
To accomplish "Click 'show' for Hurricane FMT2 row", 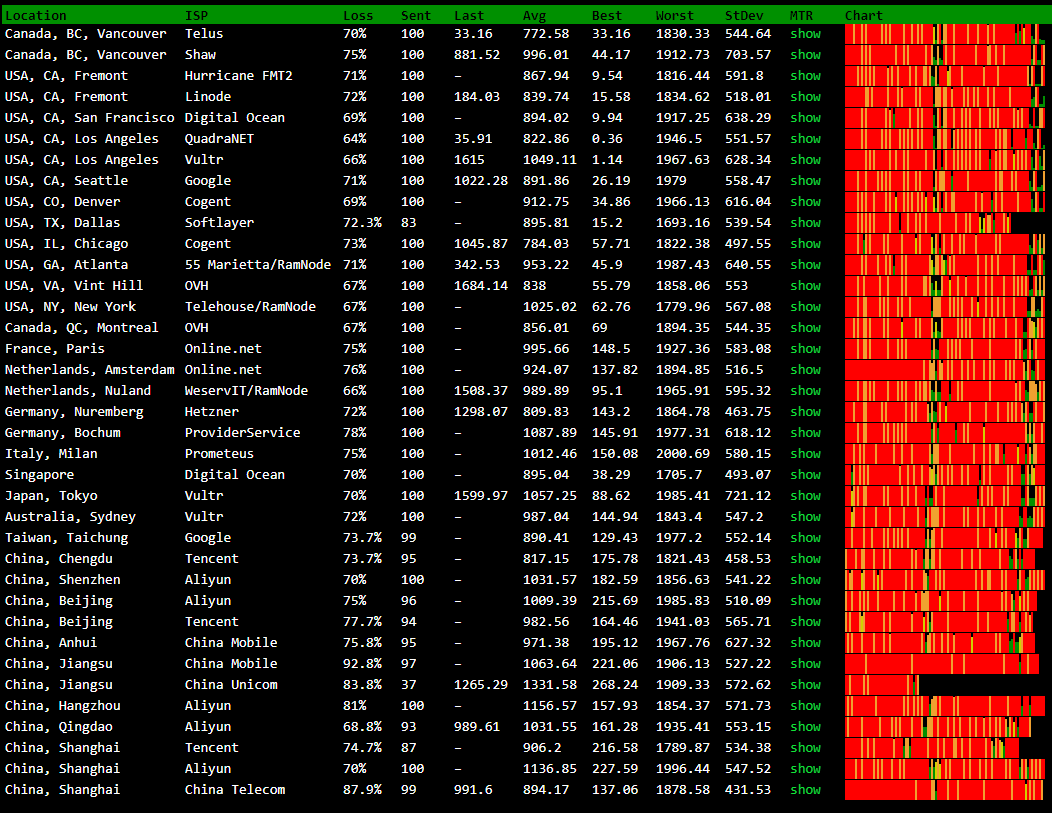I will pos(805,76).
